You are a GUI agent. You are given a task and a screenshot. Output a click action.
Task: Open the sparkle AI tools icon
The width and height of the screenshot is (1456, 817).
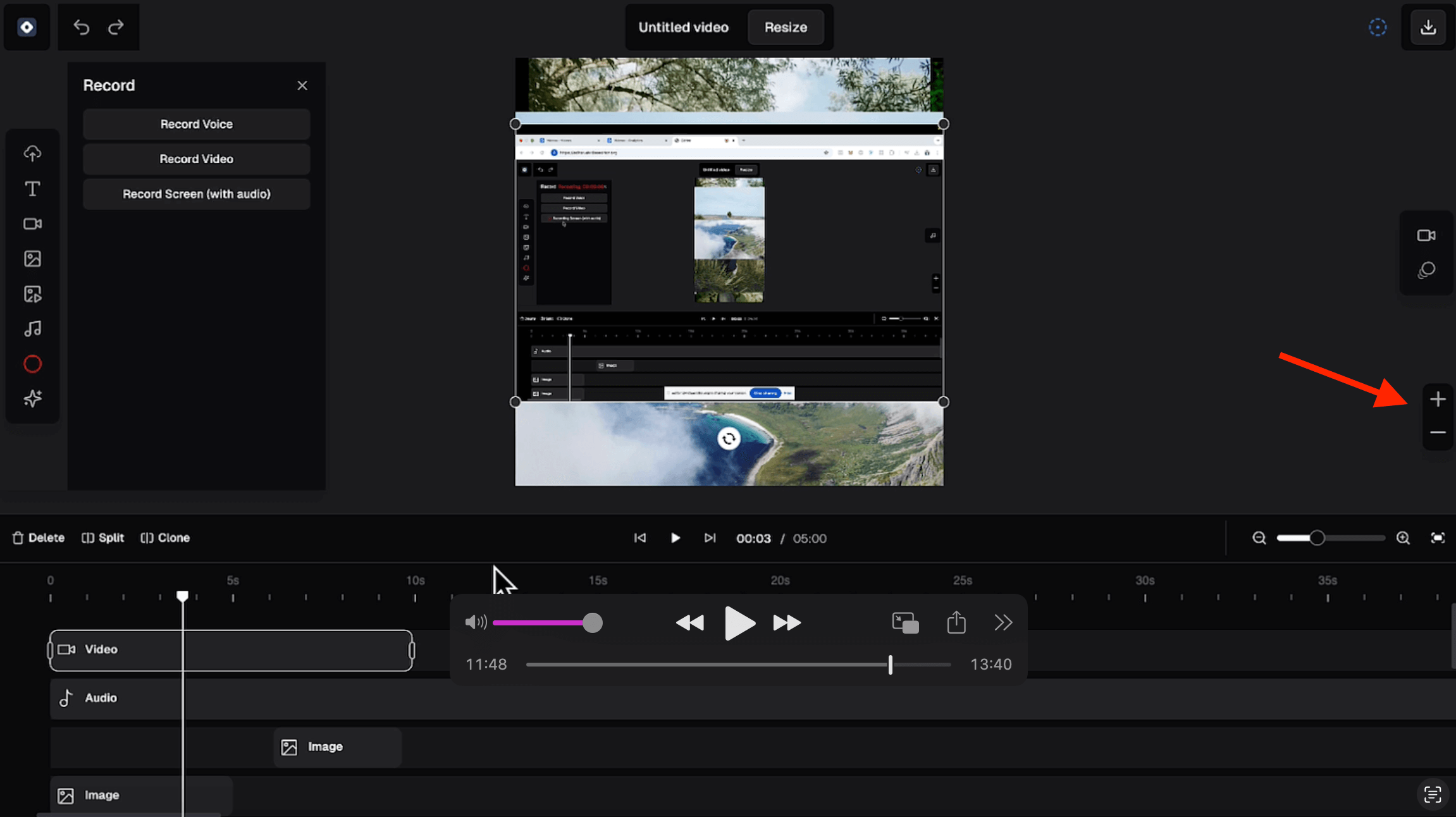(32, 398)
